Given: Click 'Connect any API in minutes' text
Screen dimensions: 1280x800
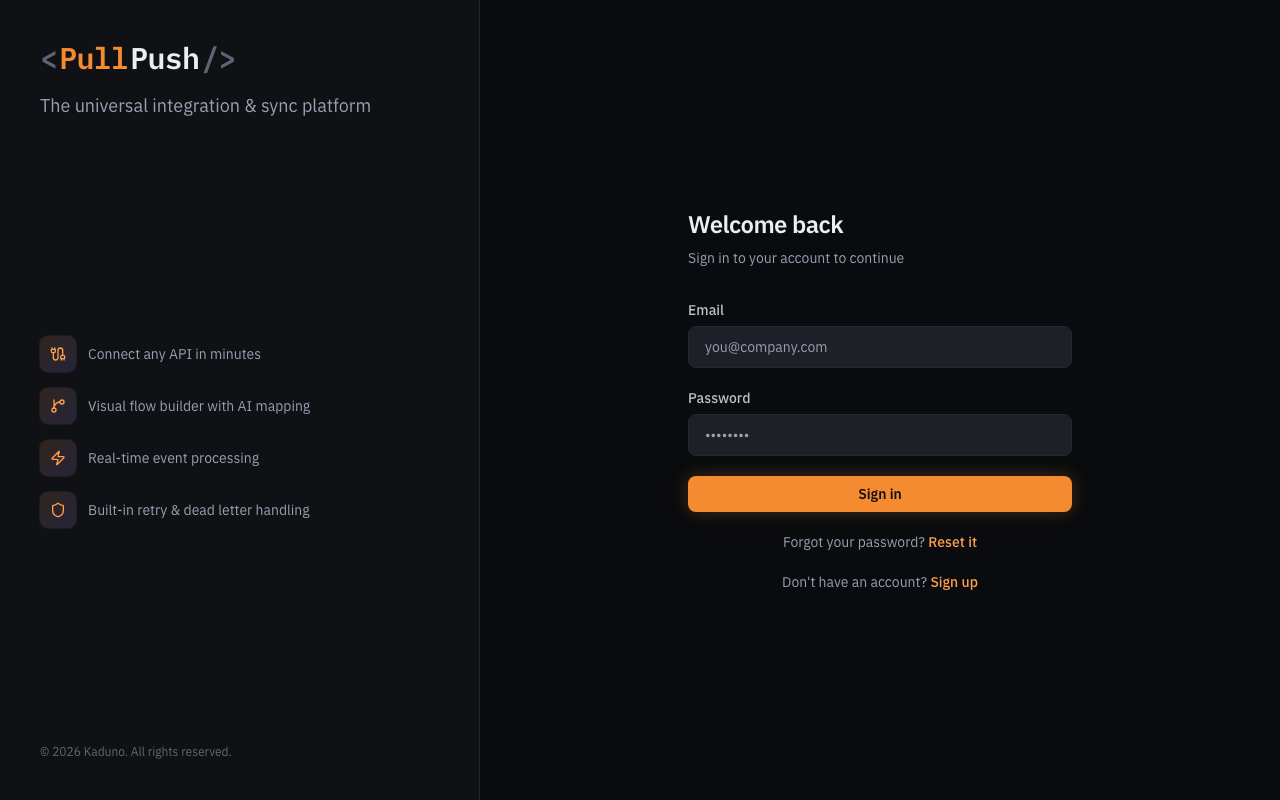Looking at the screenshot, I should 174,354.
